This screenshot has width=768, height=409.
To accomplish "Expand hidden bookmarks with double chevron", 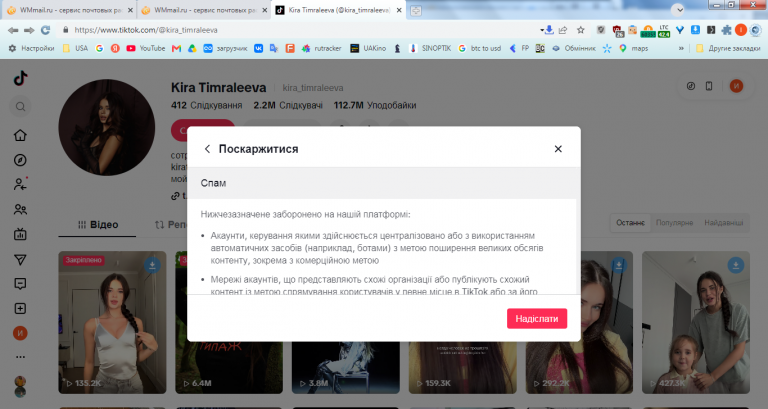I will [681, 48].
